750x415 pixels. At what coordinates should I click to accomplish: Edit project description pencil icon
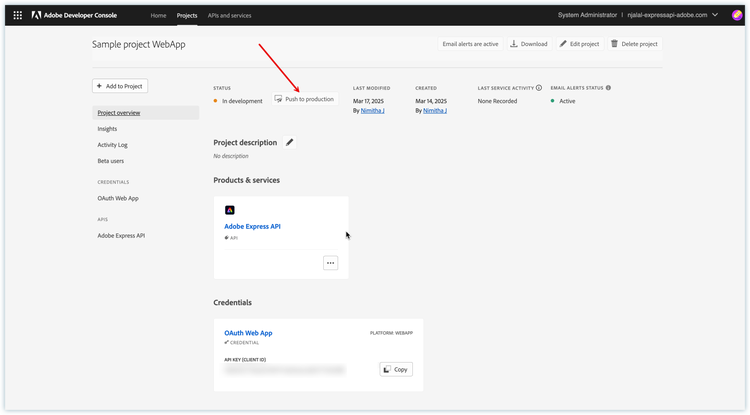pyautogui.click(x=289, y=142)
